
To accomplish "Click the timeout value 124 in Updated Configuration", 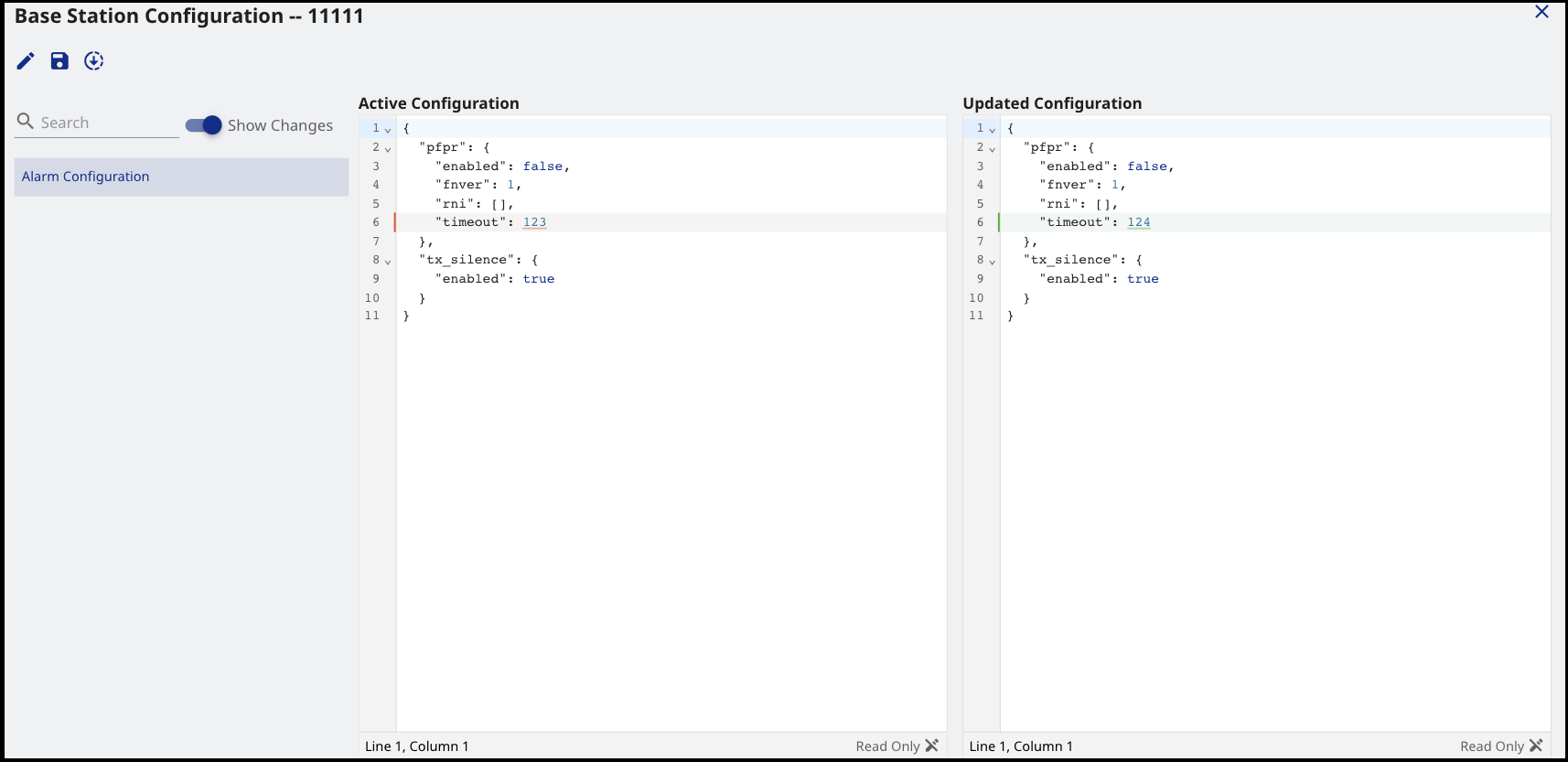I will coord(1139,222).
